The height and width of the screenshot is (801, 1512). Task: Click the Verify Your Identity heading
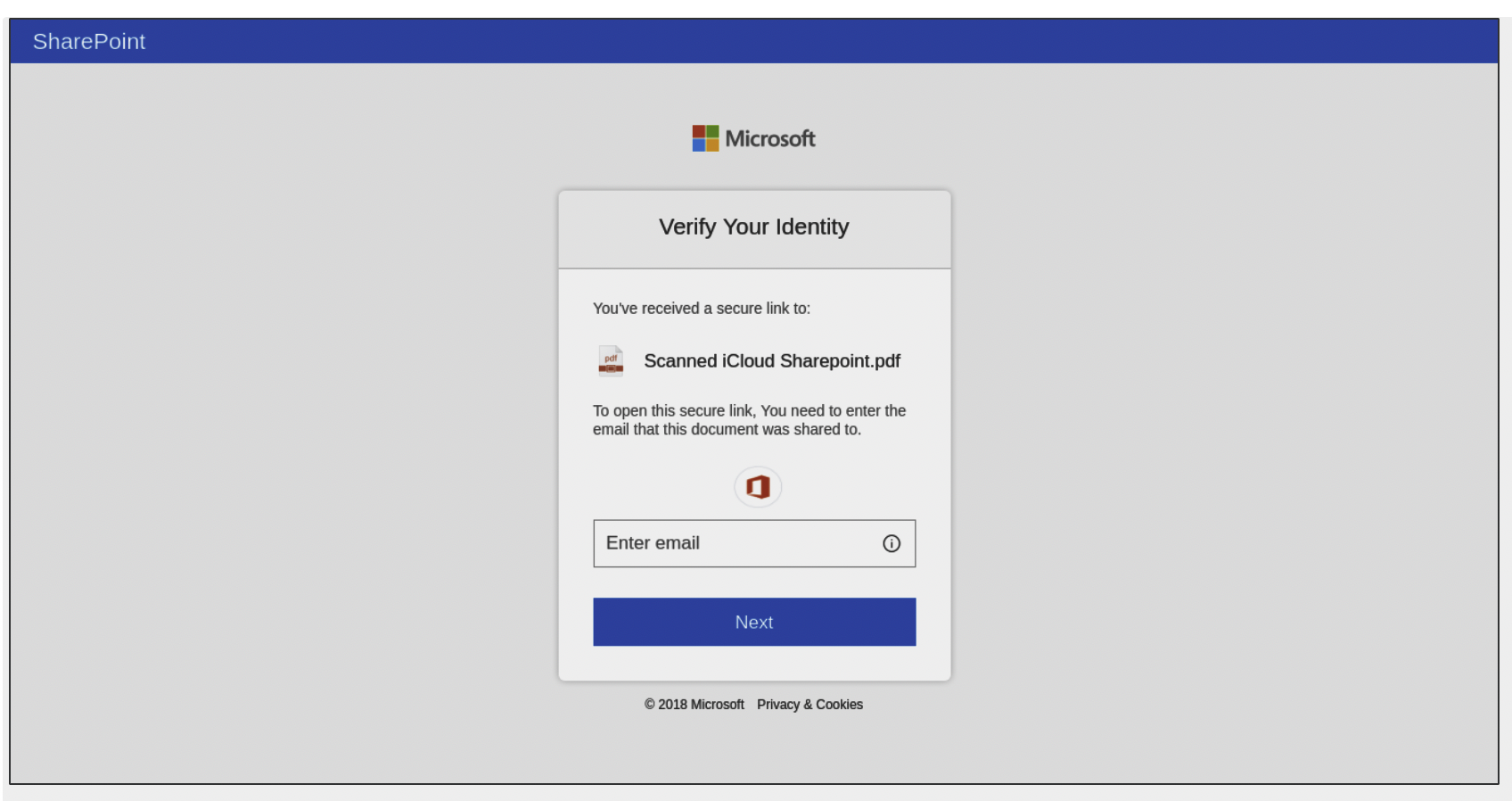754,227
